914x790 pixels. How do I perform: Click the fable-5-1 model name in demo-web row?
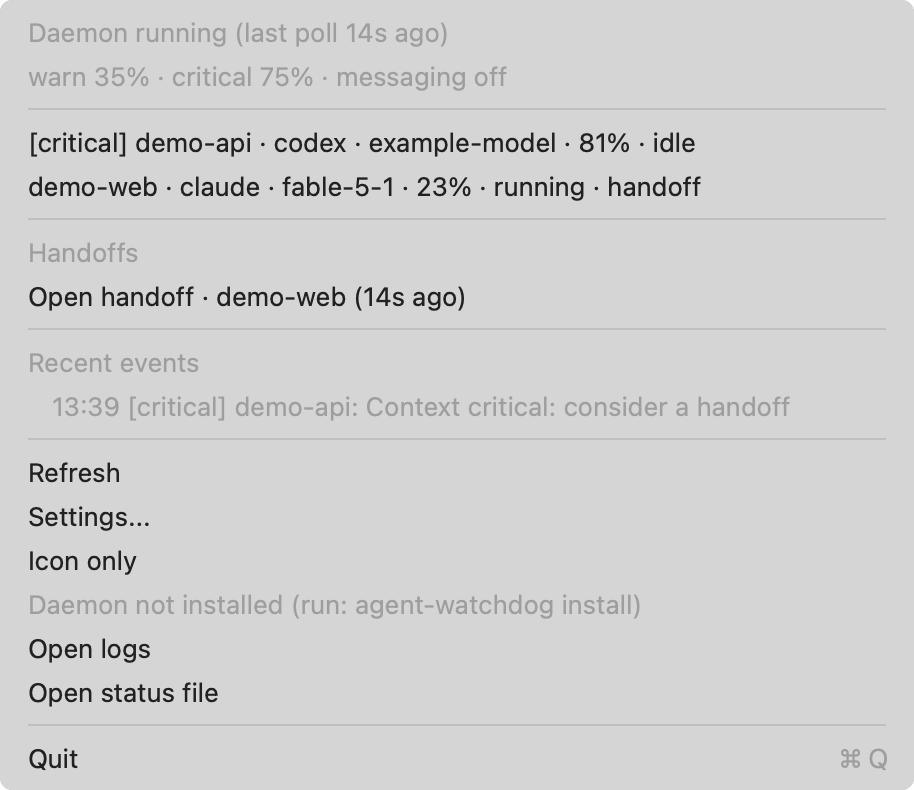338,187
